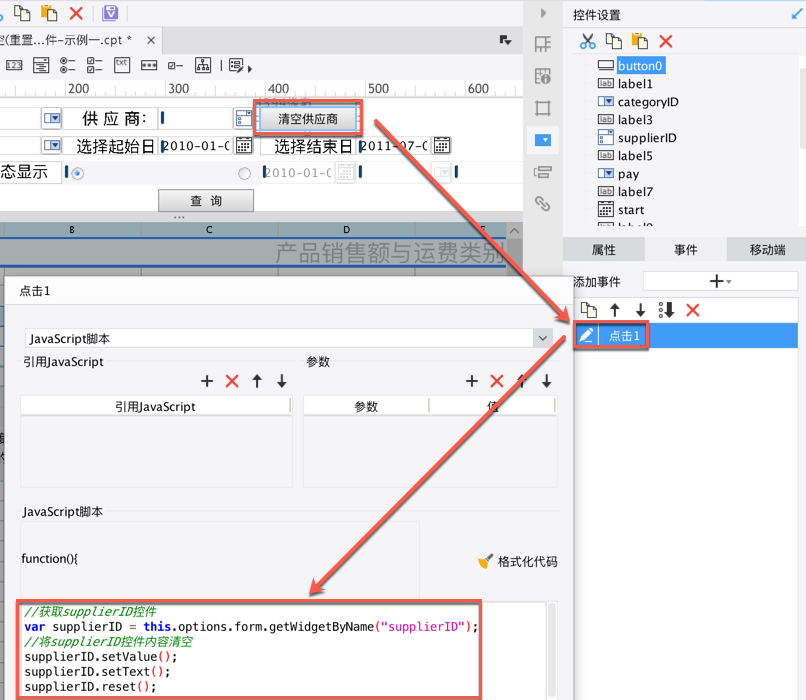Image resolution: width=806 pixels, height=700 pixels.
Task: Click the paste icon in the top toolbar
Action: pyautogui.click(x=49, y=13)
